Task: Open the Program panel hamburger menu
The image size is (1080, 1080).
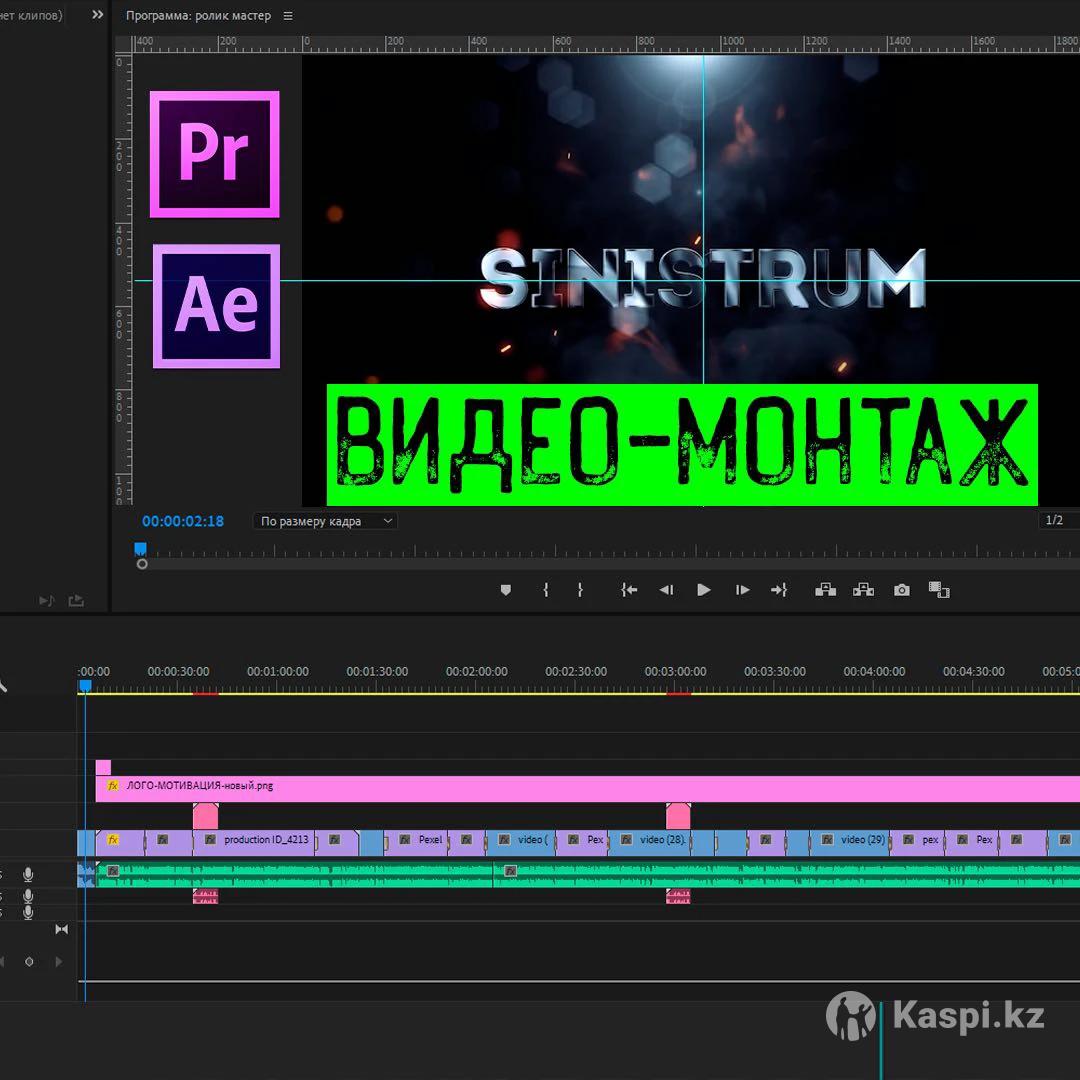Action: pos(288,16)
